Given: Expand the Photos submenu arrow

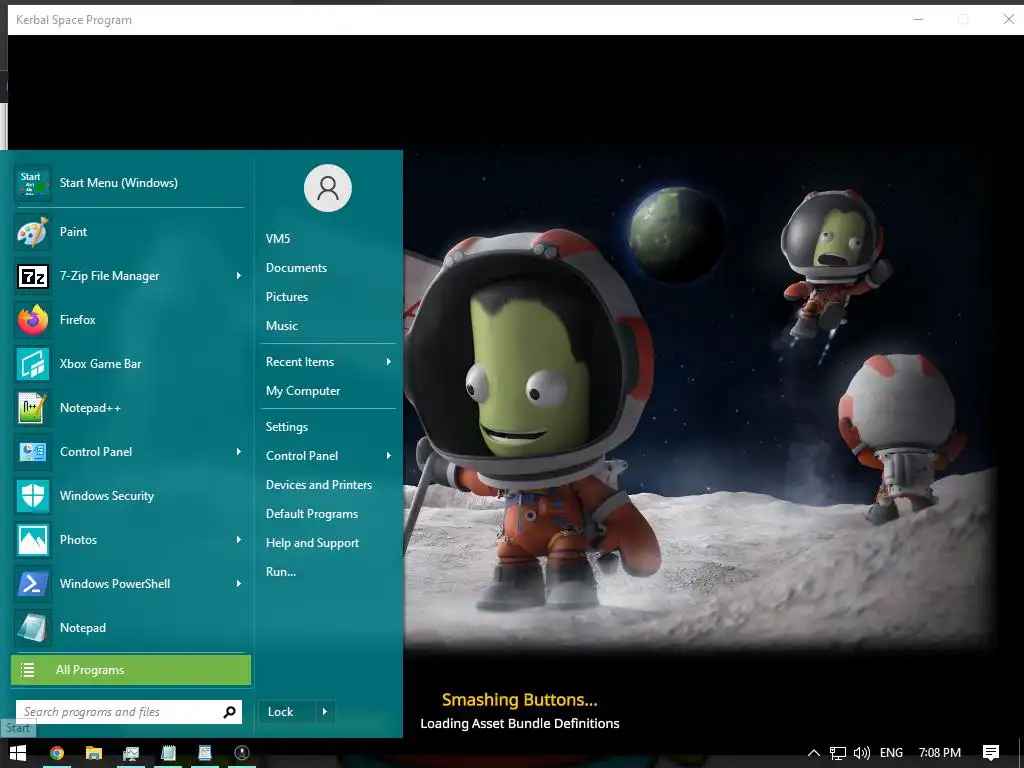Looking at the screenshot, I should click(238, 539).
